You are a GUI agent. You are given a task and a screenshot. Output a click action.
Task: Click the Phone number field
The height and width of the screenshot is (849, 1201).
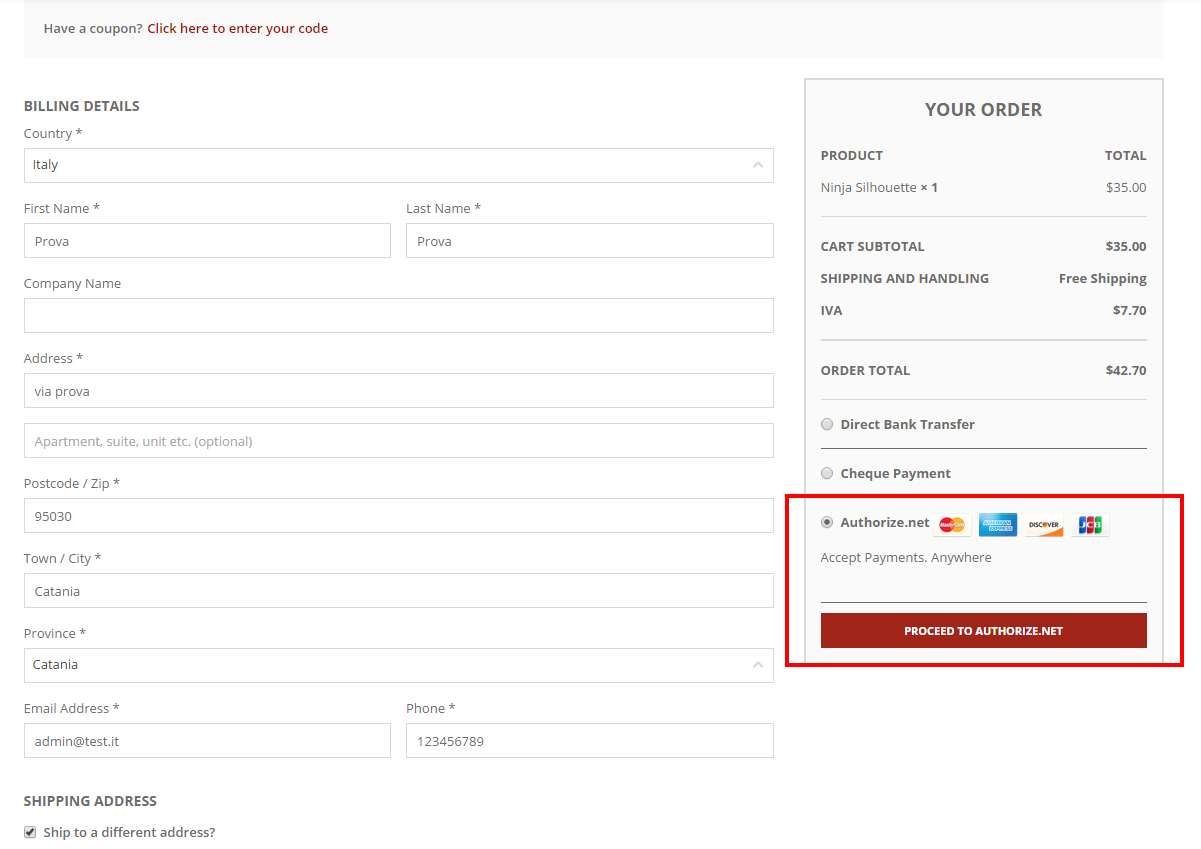point(589,741)
